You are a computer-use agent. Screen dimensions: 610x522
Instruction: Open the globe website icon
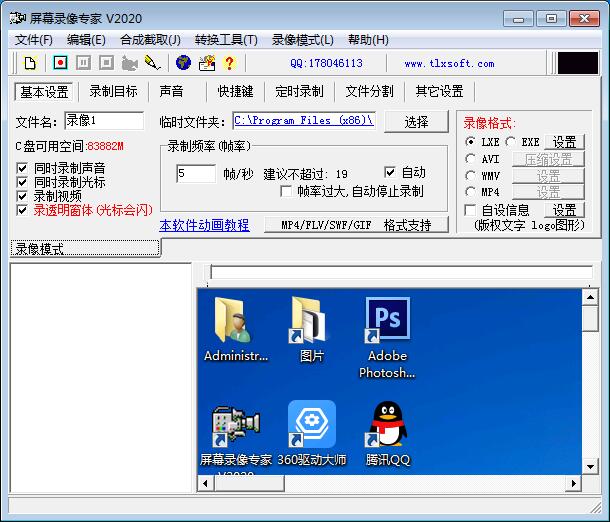[x=183, y=63]
